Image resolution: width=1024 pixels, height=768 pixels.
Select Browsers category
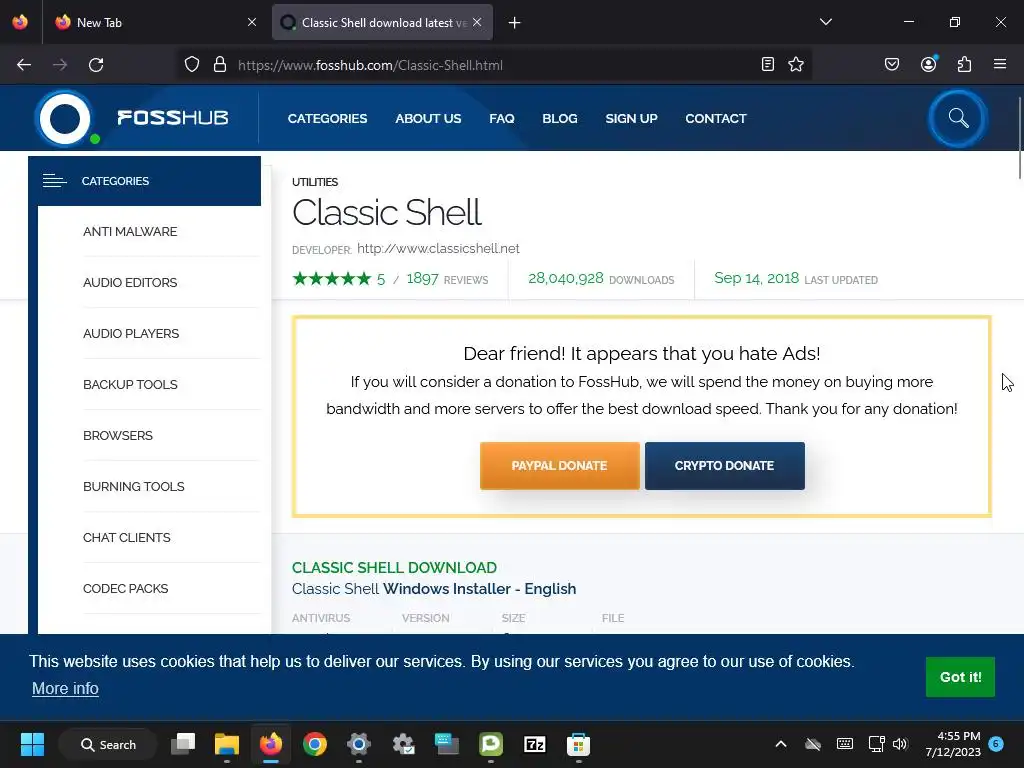(x=118, y=435)
